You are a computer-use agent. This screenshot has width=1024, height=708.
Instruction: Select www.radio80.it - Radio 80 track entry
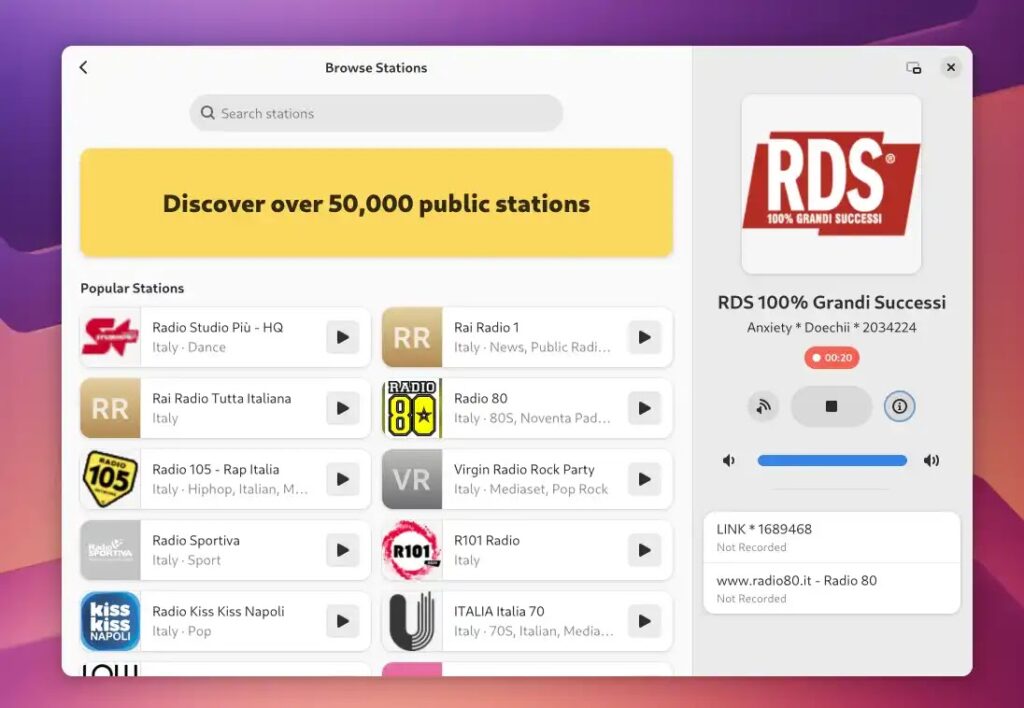(x=831, y=588)
